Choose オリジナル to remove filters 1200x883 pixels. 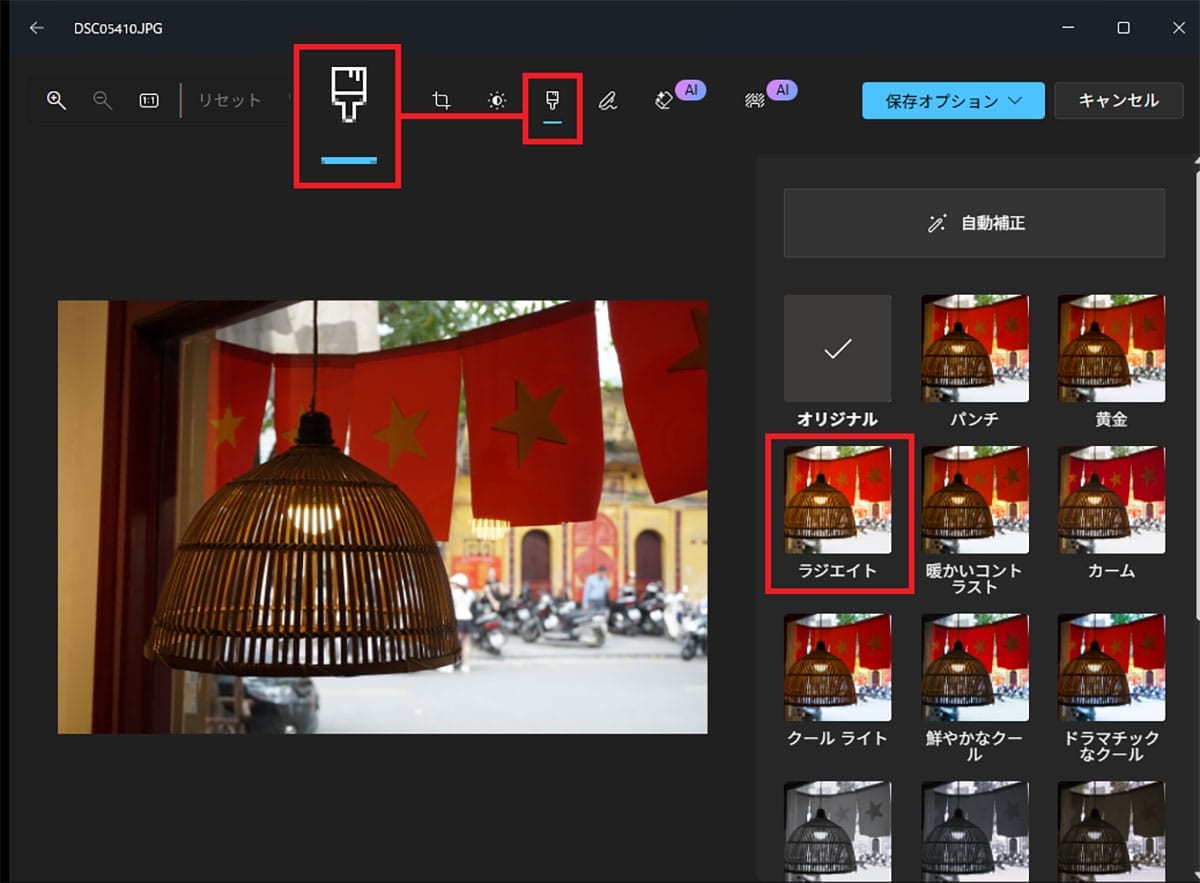(838, 348)
